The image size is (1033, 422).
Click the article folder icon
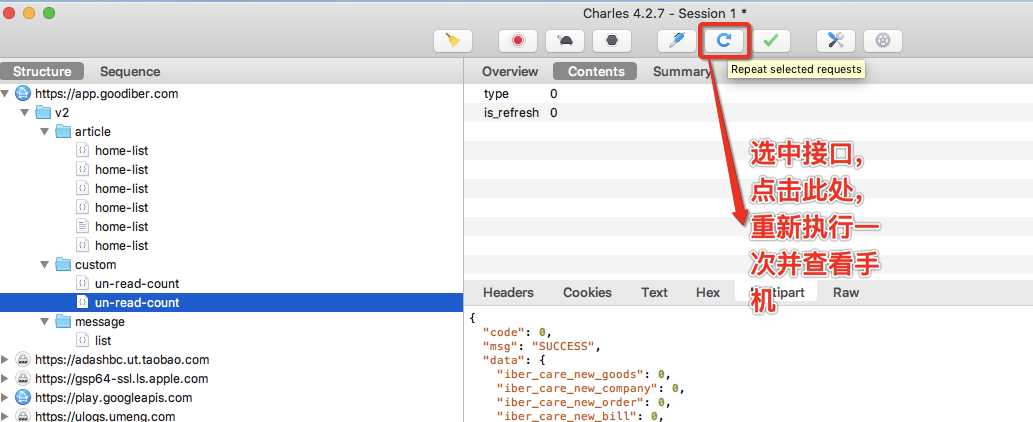(x=63, y=132)
